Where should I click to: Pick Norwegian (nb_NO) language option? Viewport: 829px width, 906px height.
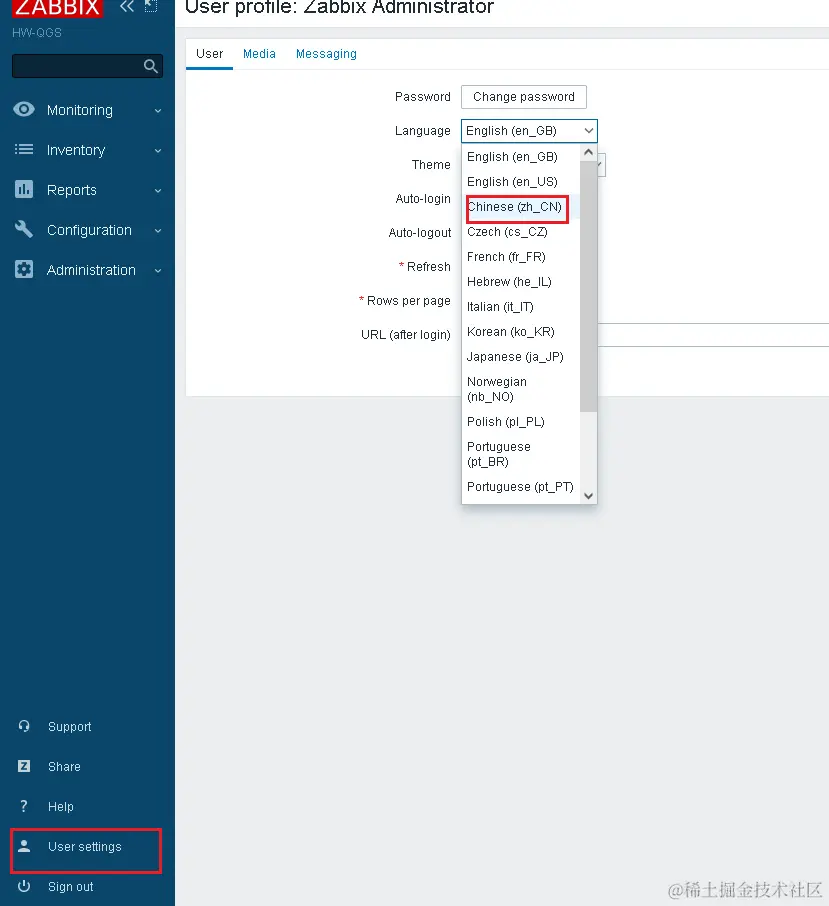(520, 389)
